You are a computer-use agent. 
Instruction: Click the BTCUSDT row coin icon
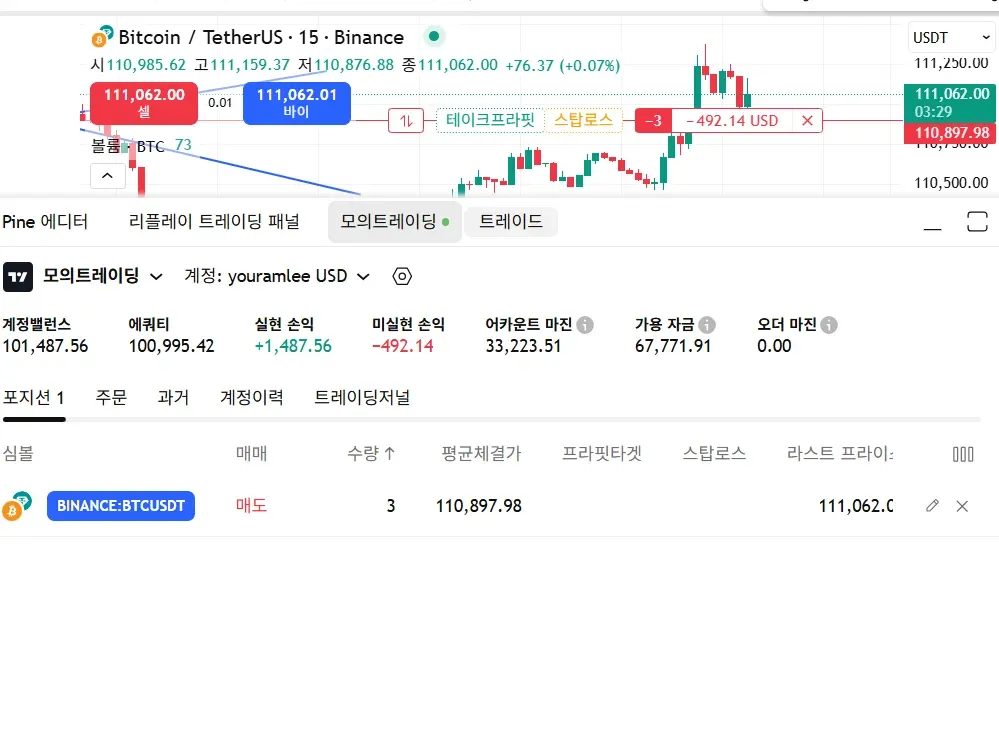point(17,506)
